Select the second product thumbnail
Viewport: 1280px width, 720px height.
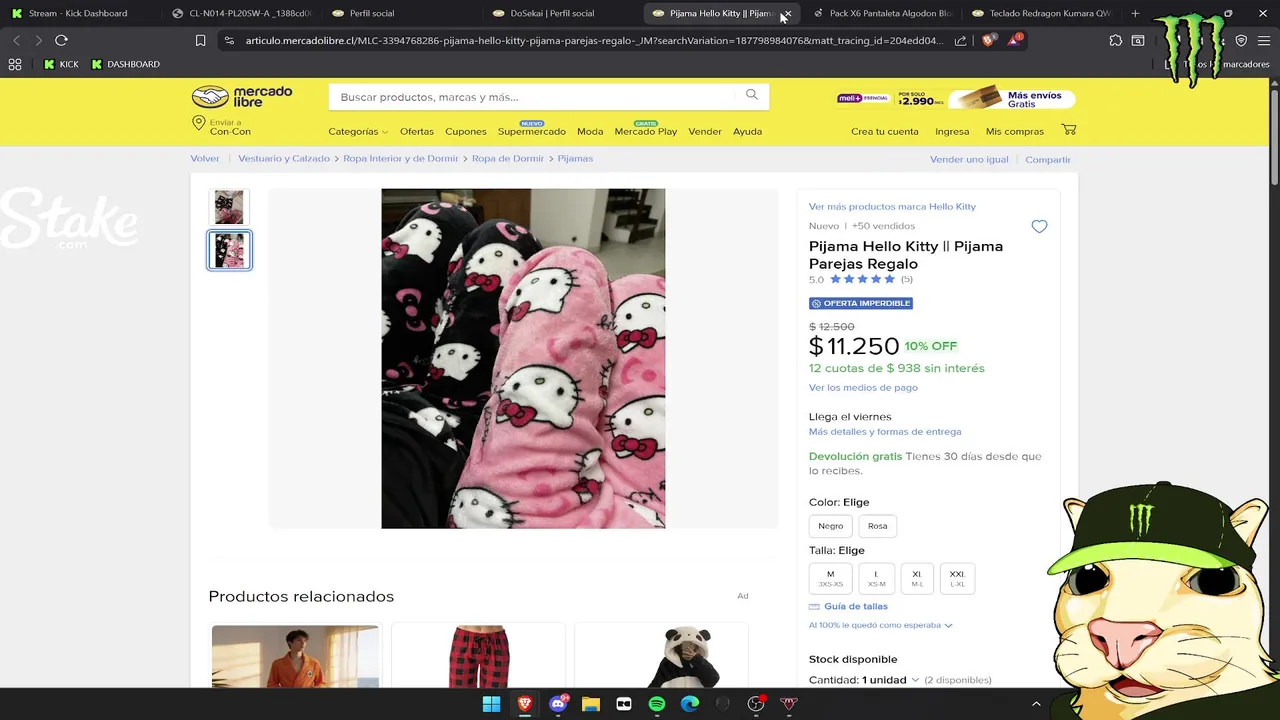[x=229, y=250]
